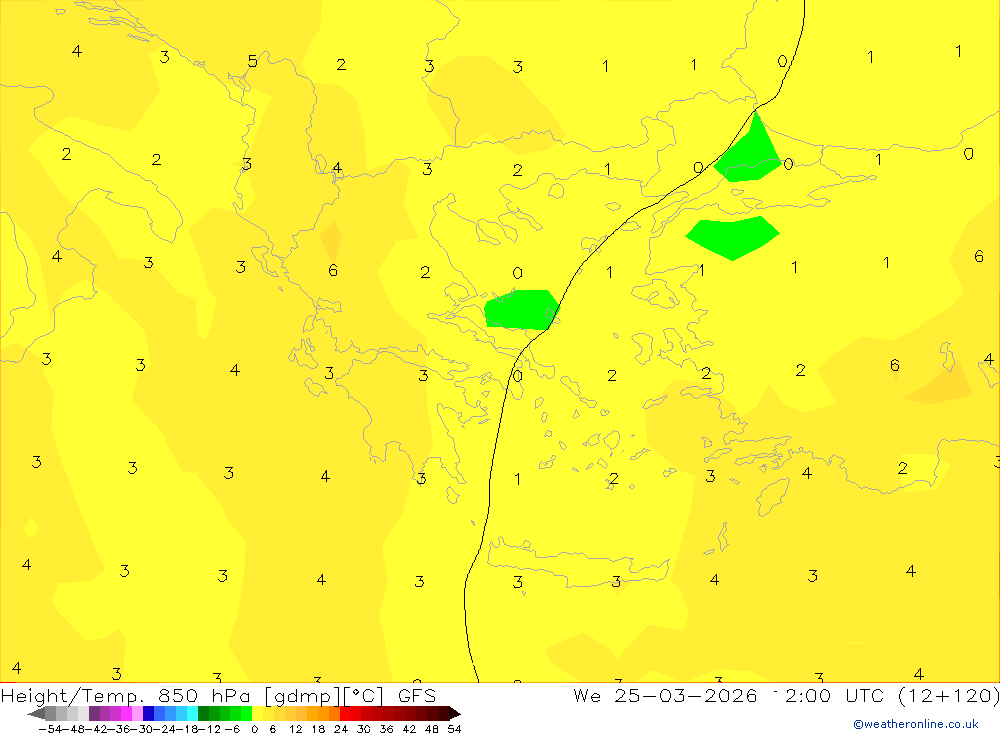Pick the cyan swatch above -18
This screenshot has height=733, width=1000.
click(192, 714)
